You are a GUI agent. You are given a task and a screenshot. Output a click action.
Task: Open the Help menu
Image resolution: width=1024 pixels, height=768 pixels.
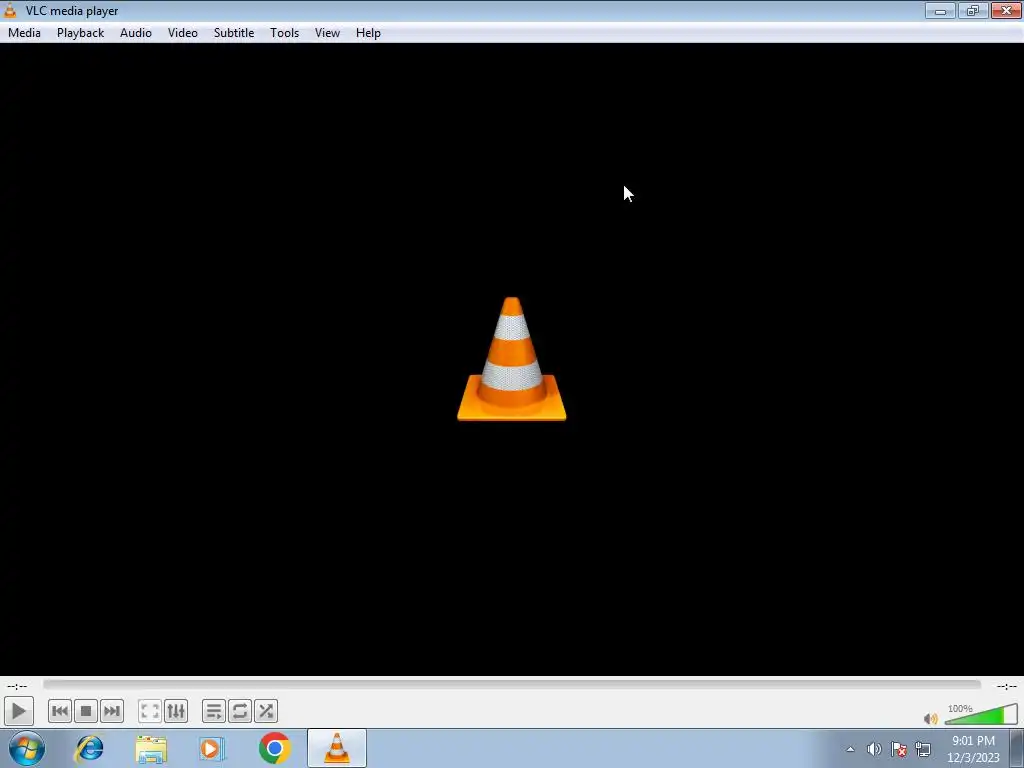[x=368, y=33]
